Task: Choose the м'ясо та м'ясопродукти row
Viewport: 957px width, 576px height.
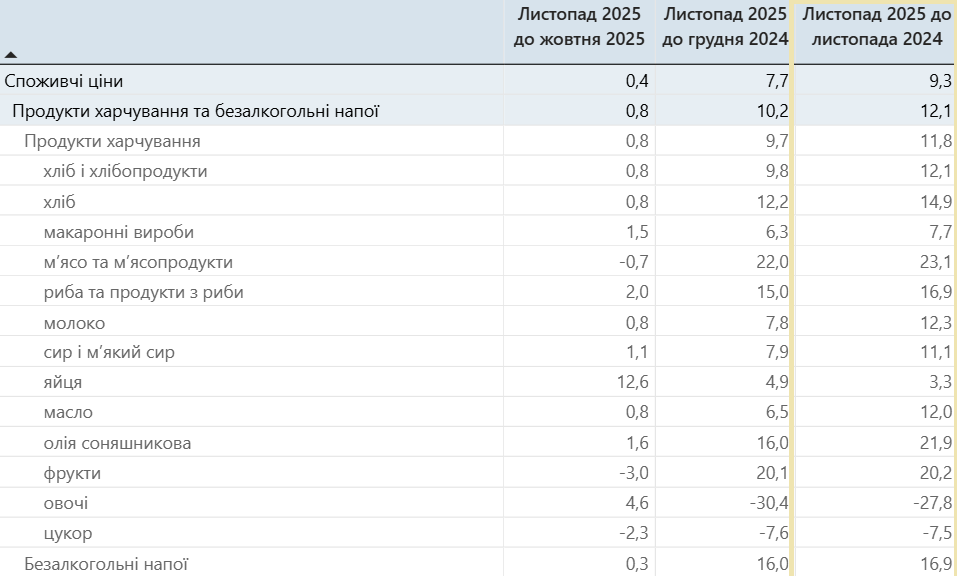Action: click(138, 262)
